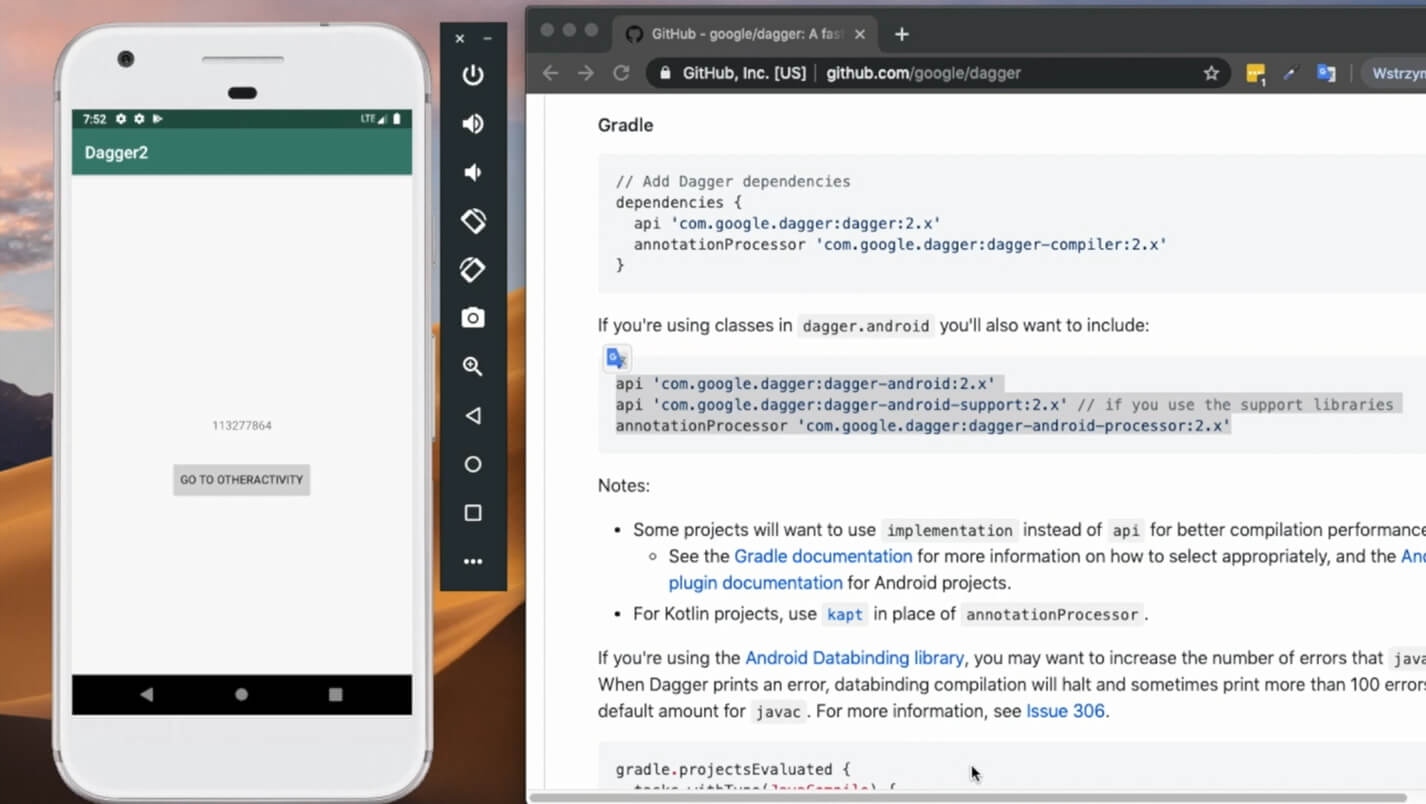Select the emulator zoom magnifier icon
Image resolution: width=1426 pixels, height=804 pixels.
click(x=473, y=367)
